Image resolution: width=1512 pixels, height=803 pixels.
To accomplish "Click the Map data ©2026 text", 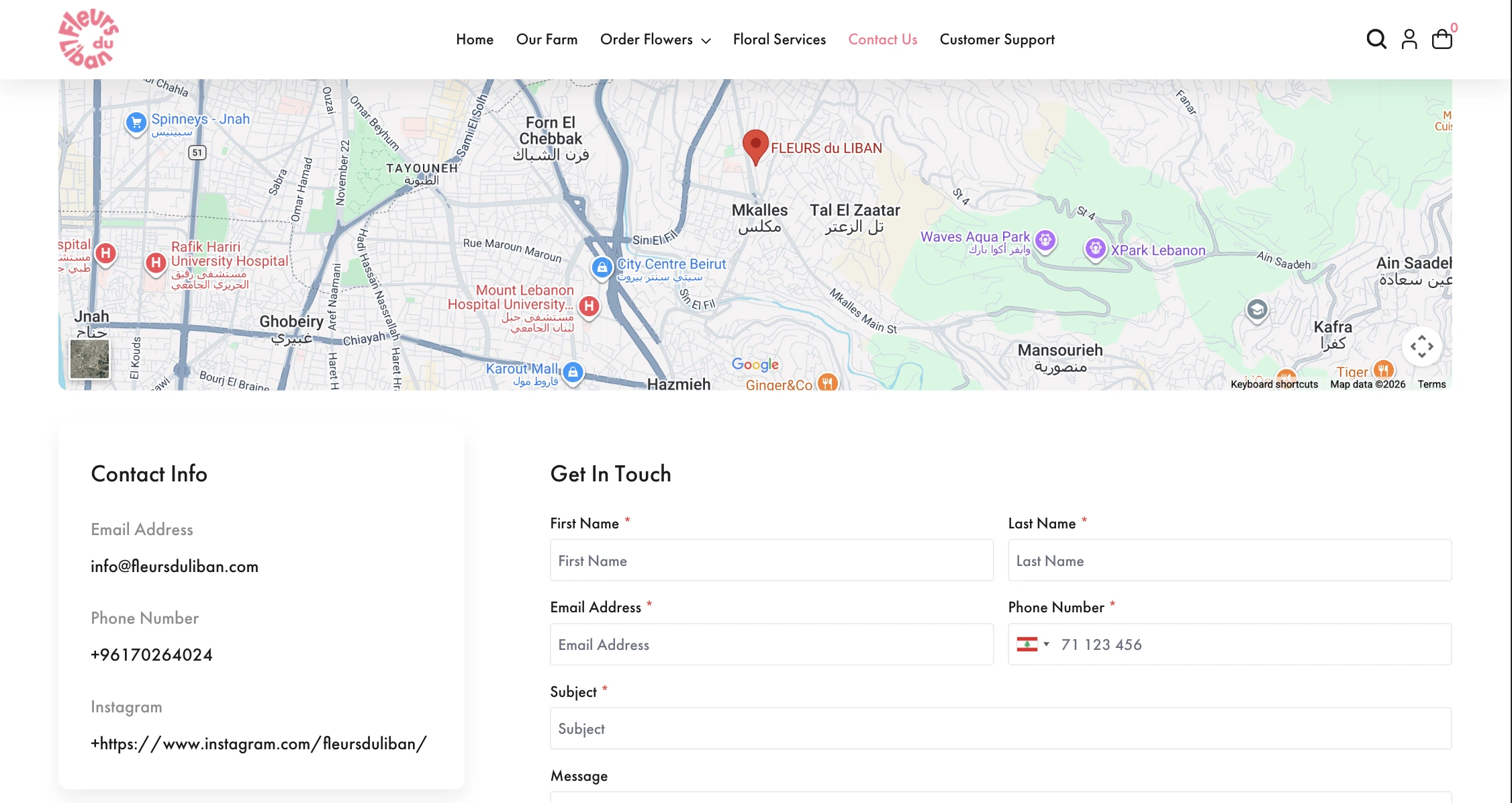I will tap(1368, 384).
